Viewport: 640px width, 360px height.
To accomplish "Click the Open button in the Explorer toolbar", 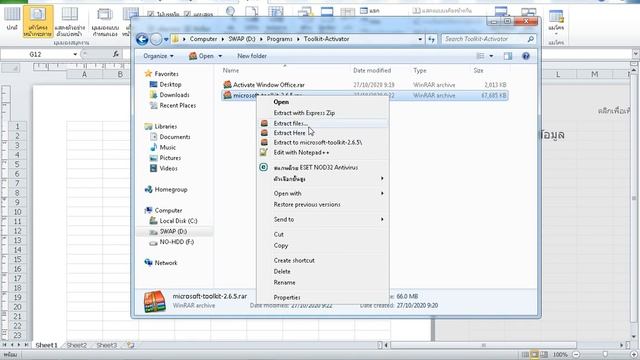I will pos(202,56).
